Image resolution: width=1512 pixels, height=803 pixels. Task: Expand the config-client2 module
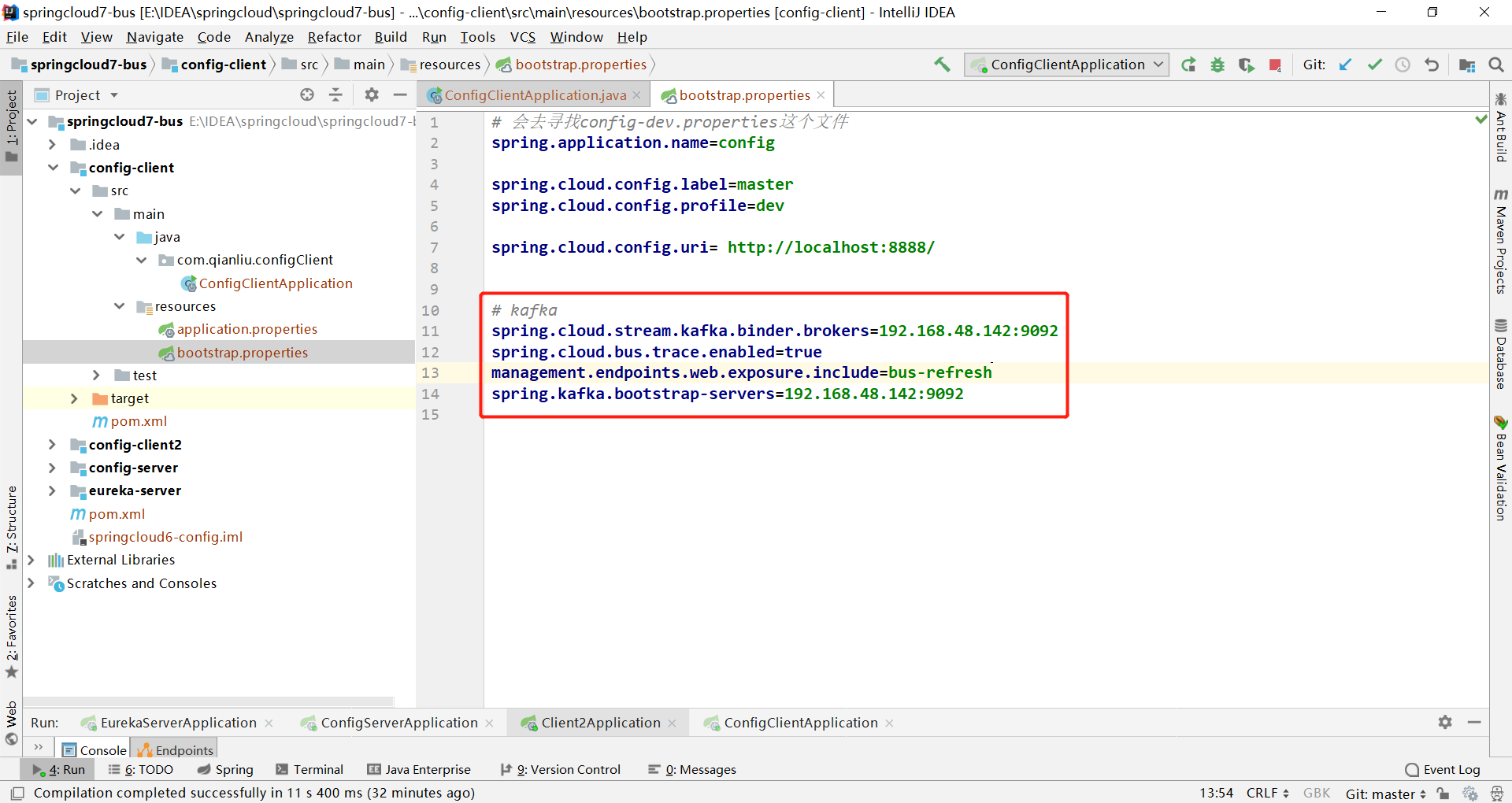[x=52, y=445]
